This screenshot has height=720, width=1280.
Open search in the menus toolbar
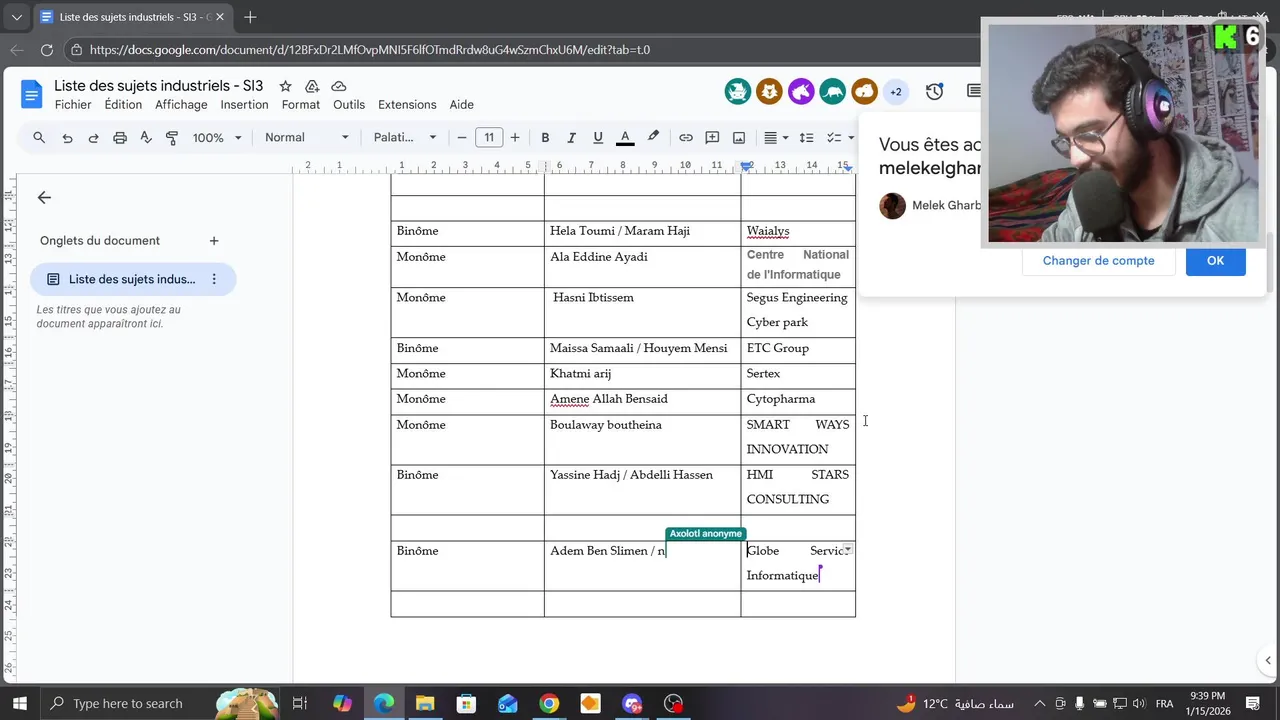click(x=39, y=137)
